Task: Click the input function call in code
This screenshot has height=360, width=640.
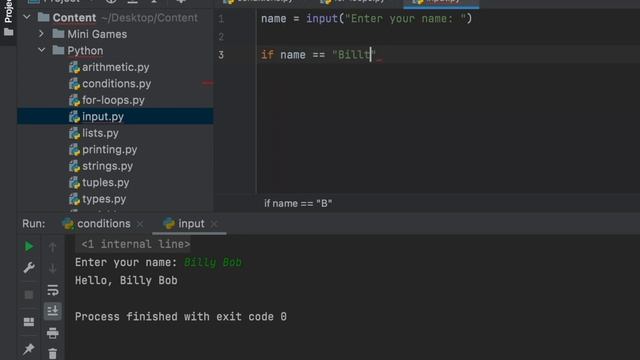Action: (322, 18)
